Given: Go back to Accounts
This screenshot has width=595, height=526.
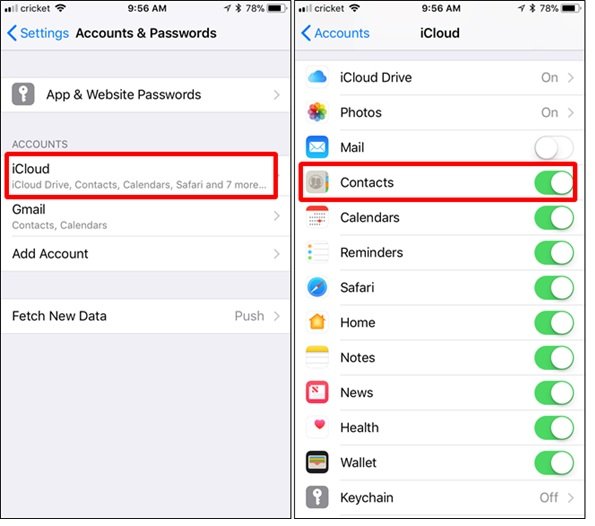Looking at the screenshot, I should [x=335, y=33].
